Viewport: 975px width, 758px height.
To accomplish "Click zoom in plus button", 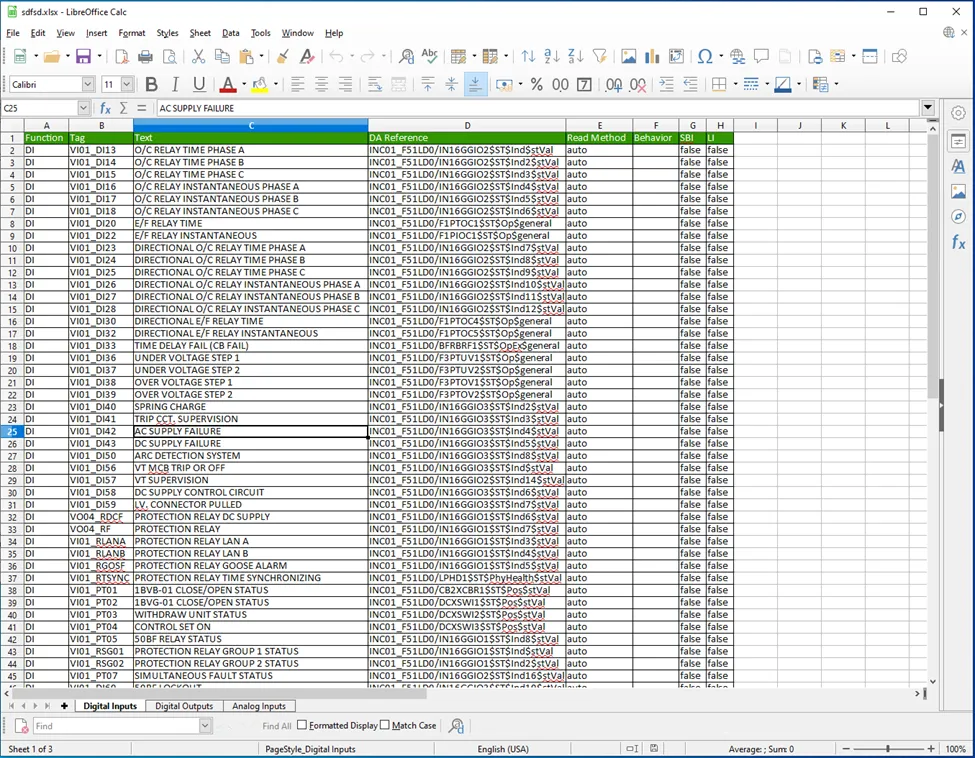I will tap(931, 749).
